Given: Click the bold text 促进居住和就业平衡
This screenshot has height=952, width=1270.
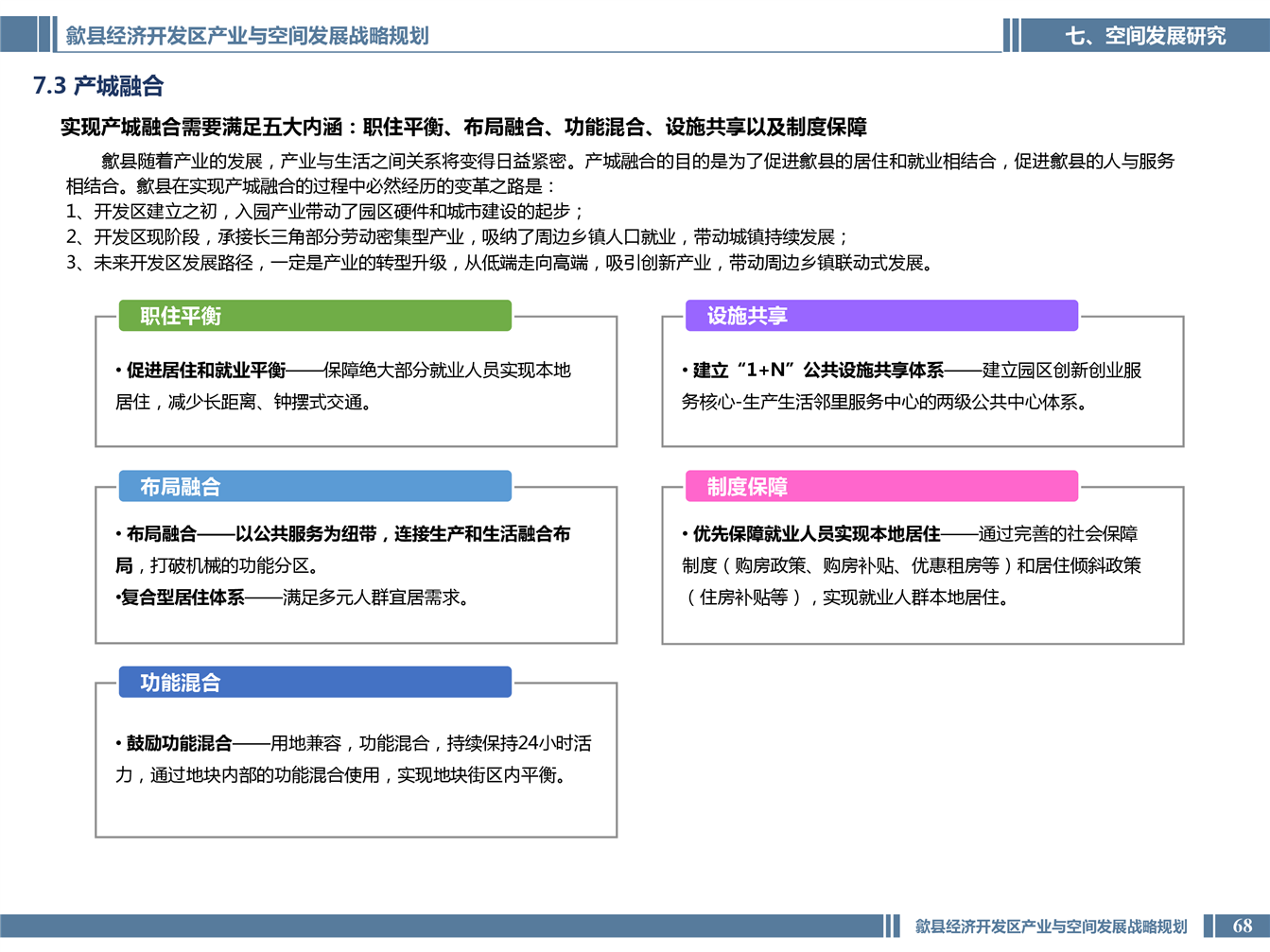Looking at the screenshot, I should pos(206,371).
